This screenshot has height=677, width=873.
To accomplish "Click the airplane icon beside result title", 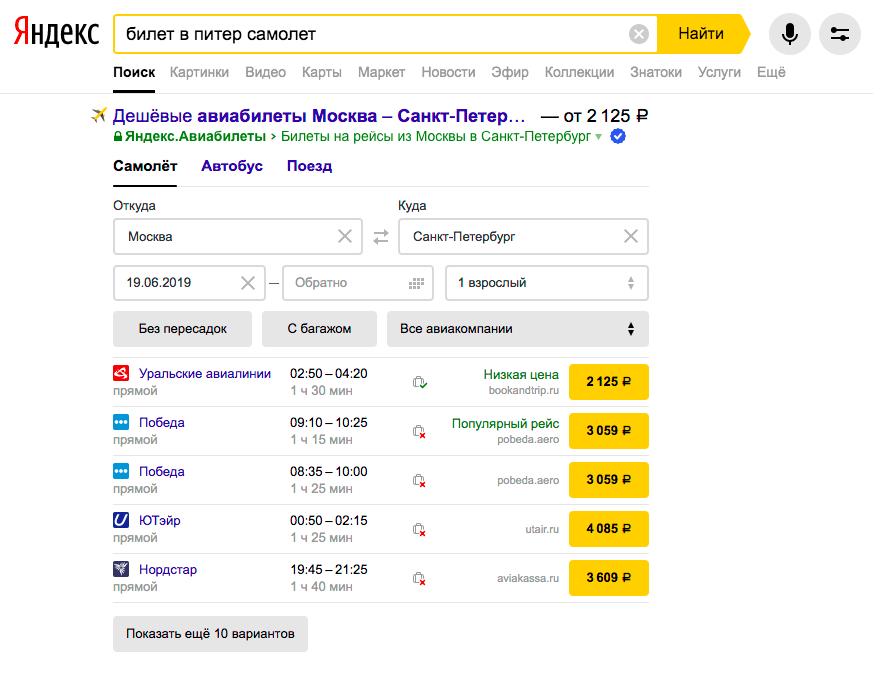I will [x=99, y=115].
